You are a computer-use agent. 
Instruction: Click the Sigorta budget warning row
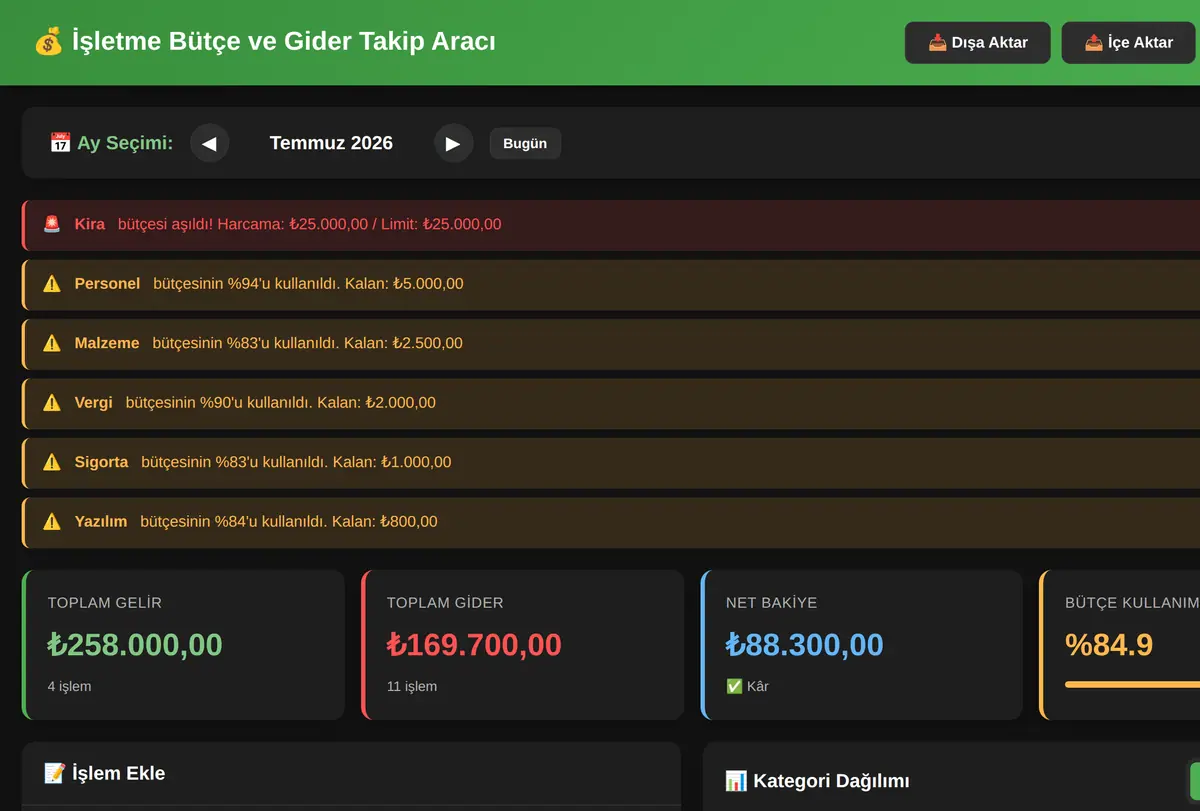[x=611, y=463]
